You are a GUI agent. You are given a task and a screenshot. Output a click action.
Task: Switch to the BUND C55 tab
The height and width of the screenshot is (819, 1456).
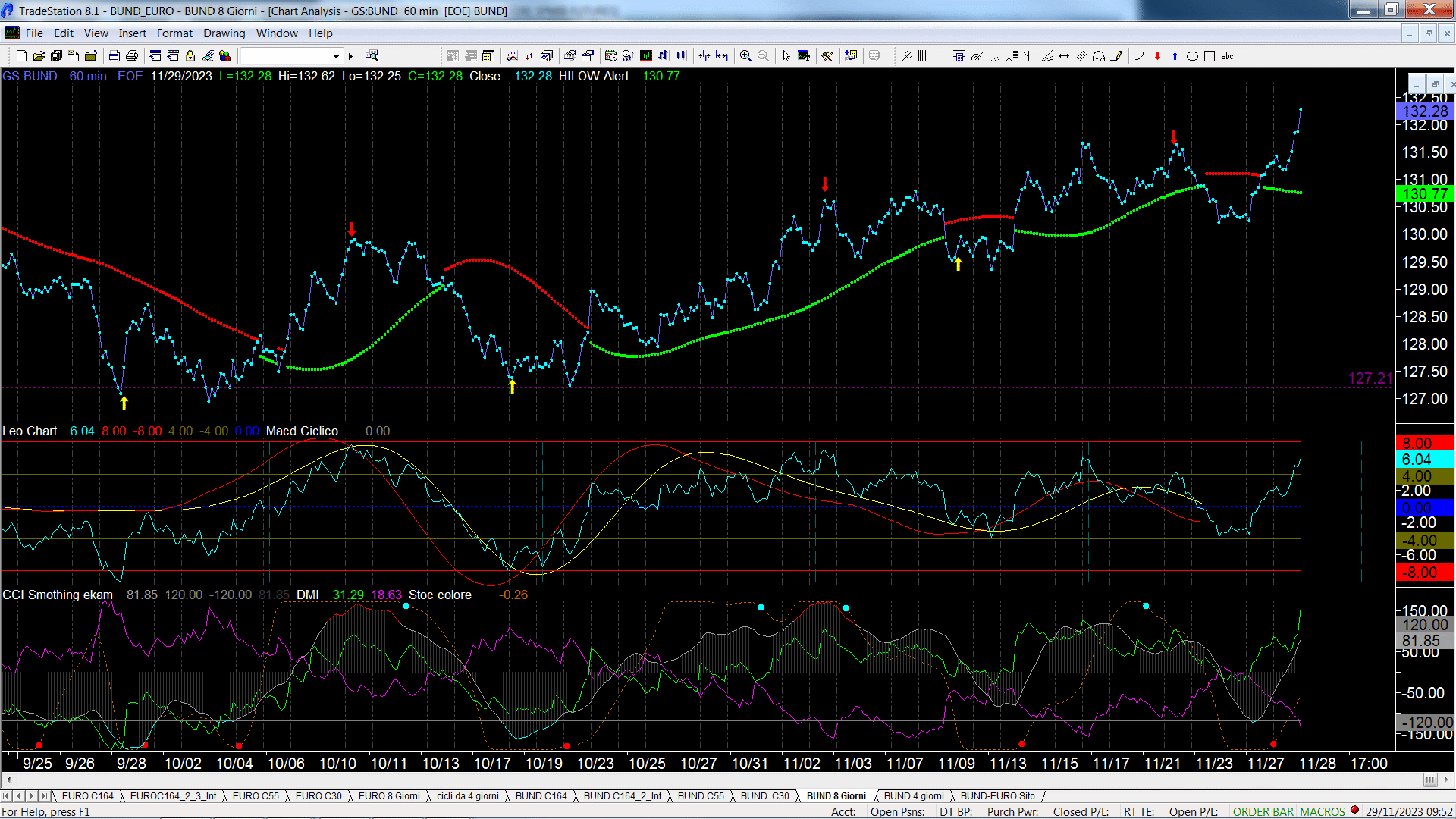(701, 796)
